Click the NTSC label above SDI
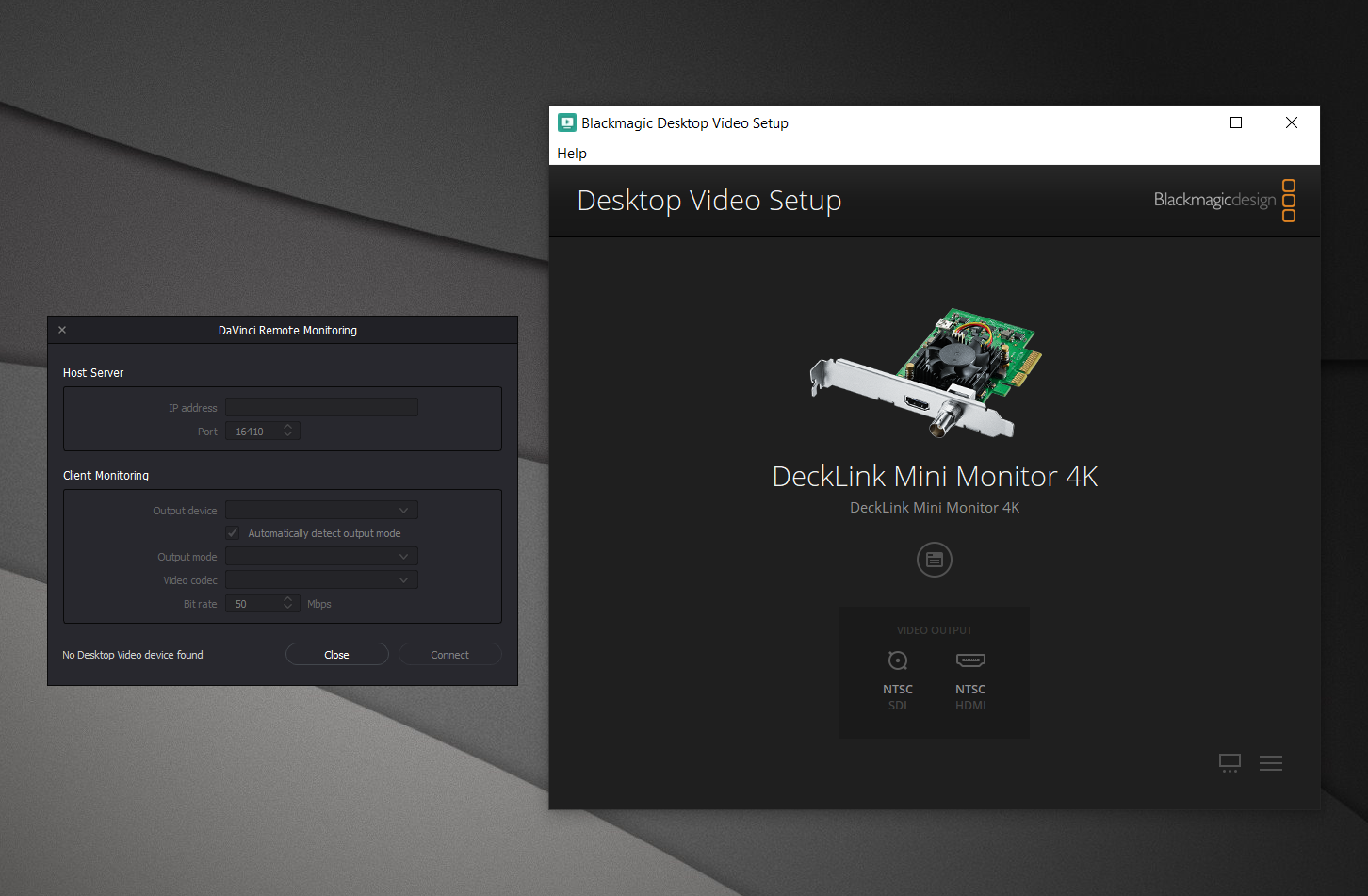Screen dimensions: 1368x896 [898, 689]
